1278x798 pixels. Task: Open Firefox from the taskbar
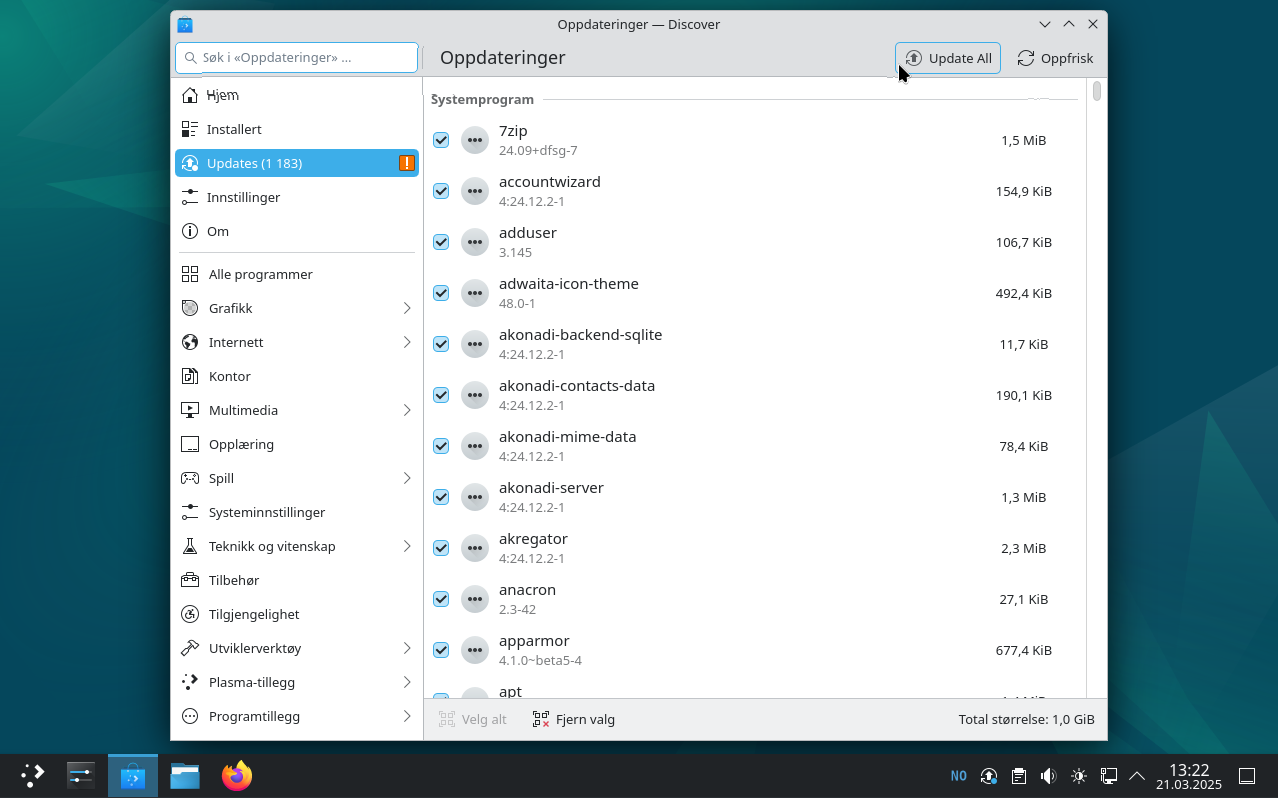pos(237,776)
